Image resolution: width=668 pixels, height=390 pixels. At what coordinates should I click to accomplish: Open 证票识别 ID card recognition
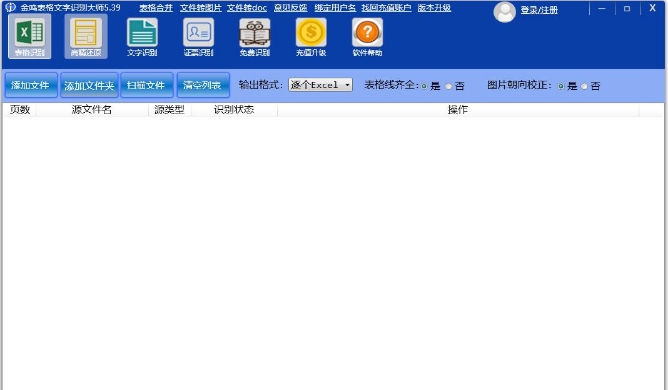(198, 37)
